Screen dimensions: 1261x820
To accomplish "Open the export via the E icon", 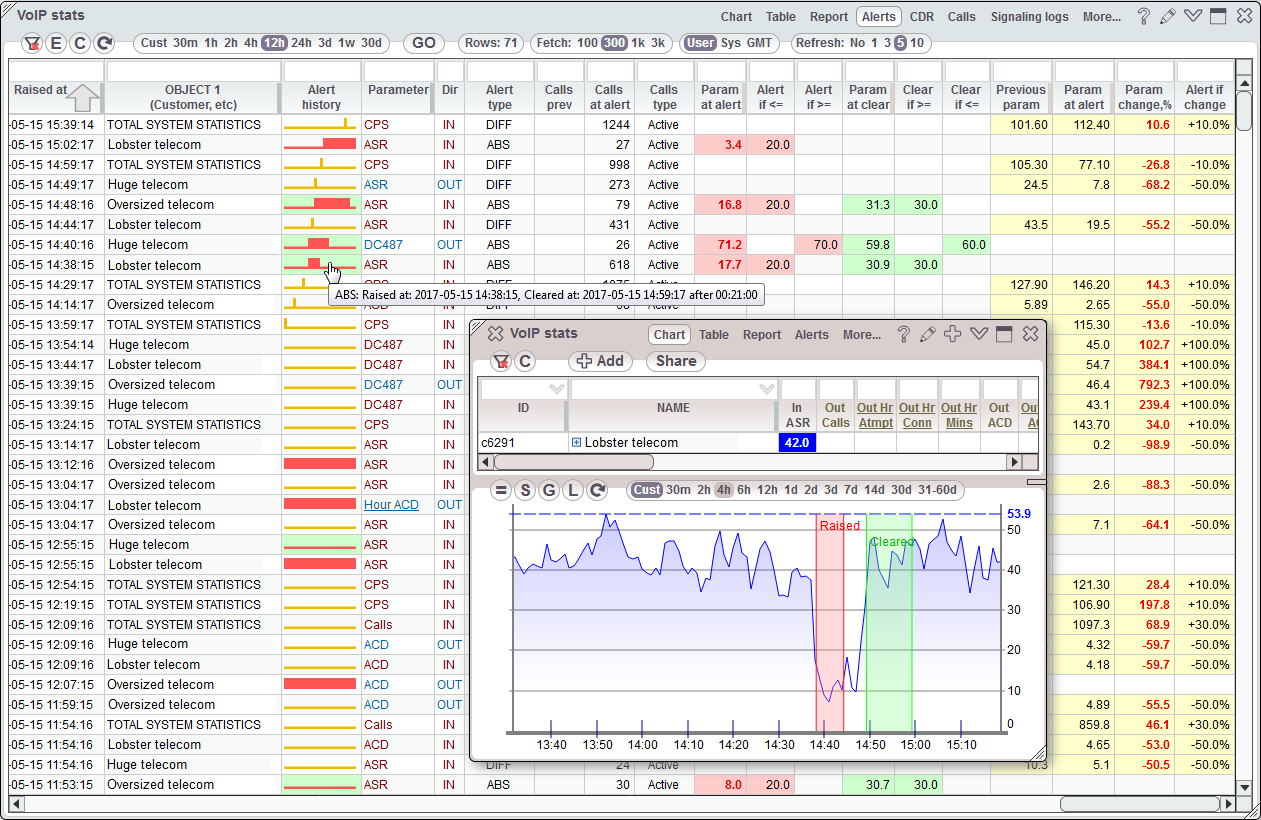I will pos(57,43).
